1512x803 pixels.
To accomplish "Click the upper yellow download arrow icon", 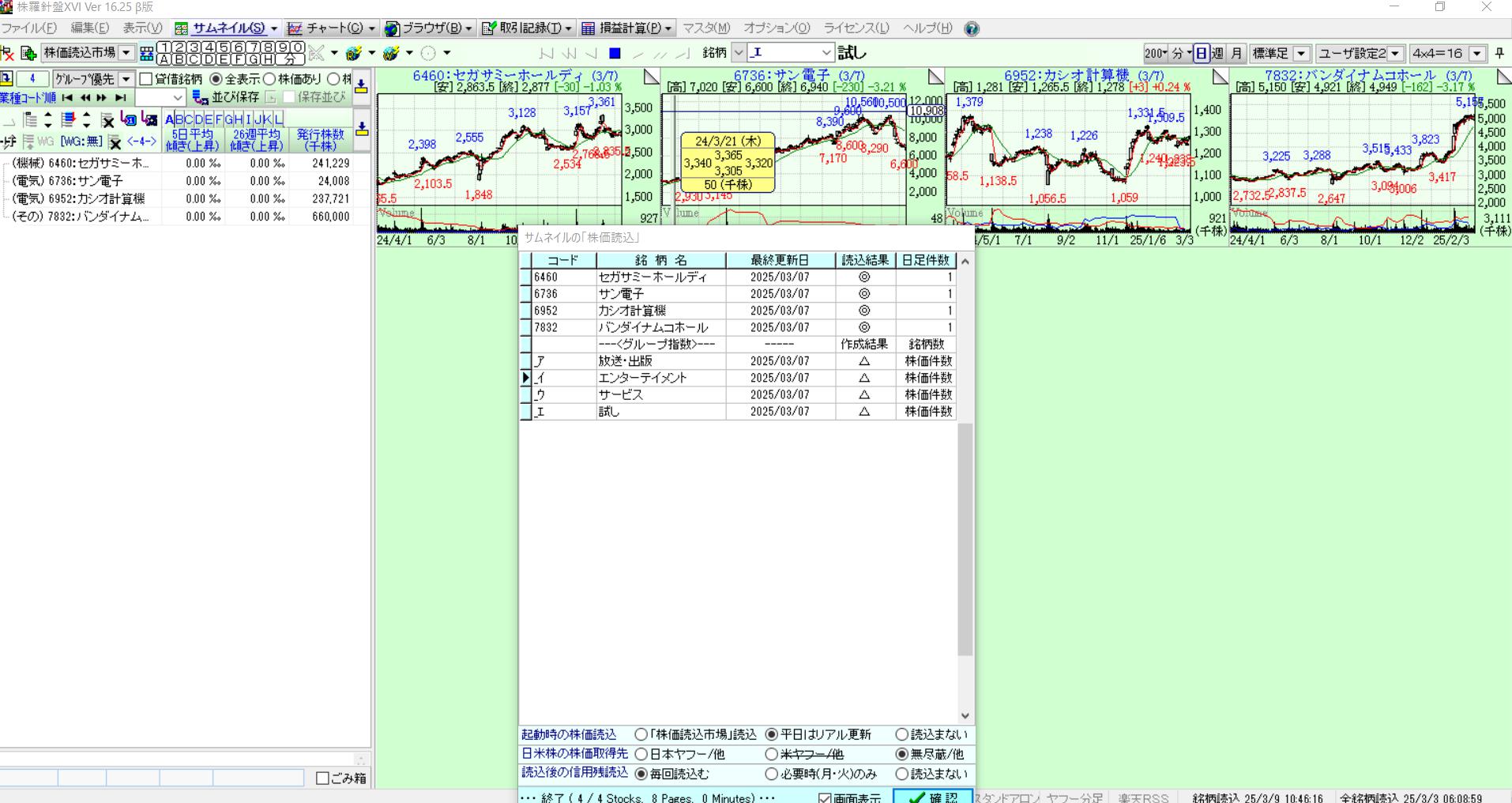I will click(361, 86).
